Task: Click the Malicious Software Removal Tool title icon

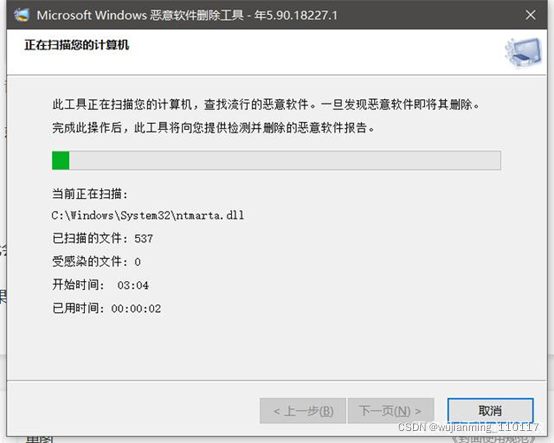Action: point(21,15)
